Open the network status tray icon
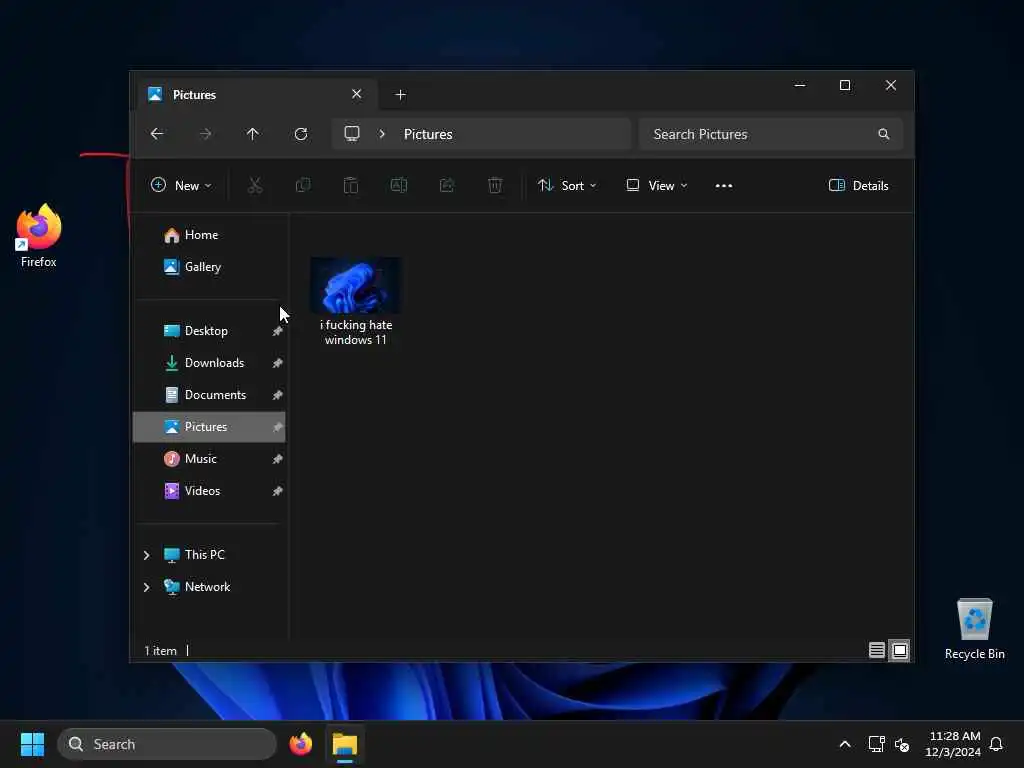 coord(876,744)
